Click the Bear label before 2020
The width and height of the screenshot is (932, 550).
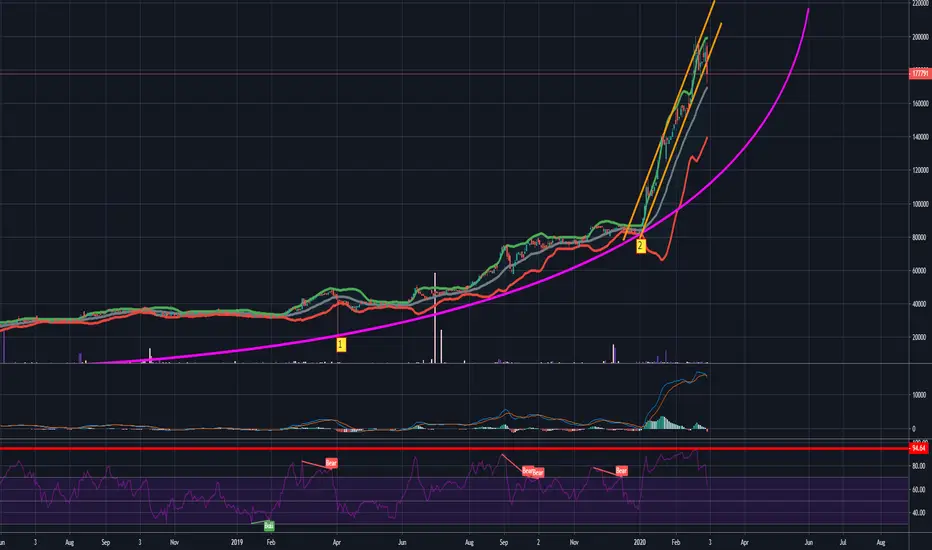tap(621, 470)
